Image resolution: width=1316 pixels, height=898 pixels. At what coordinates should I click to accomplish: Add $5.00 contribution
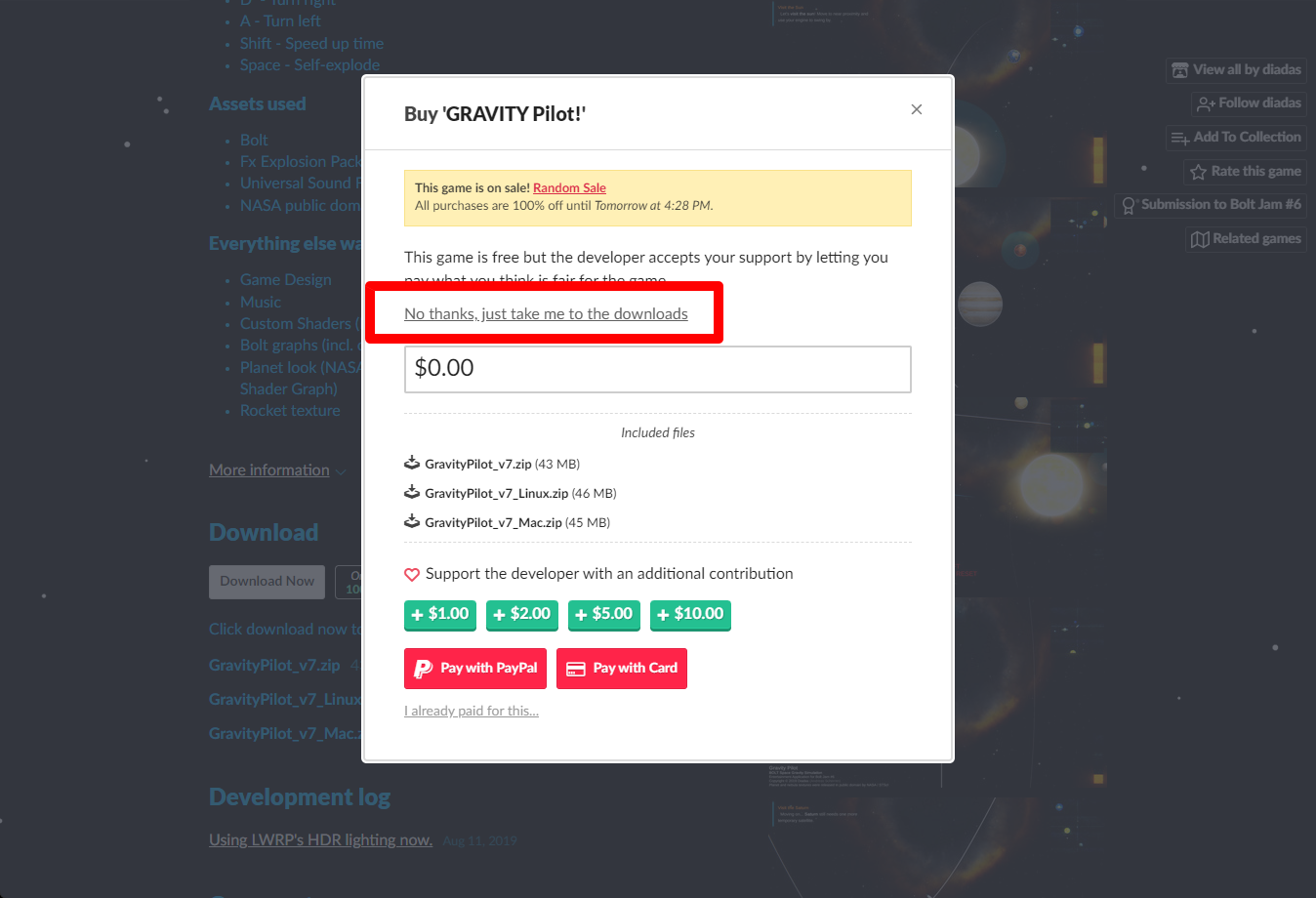tap(604, 614)
